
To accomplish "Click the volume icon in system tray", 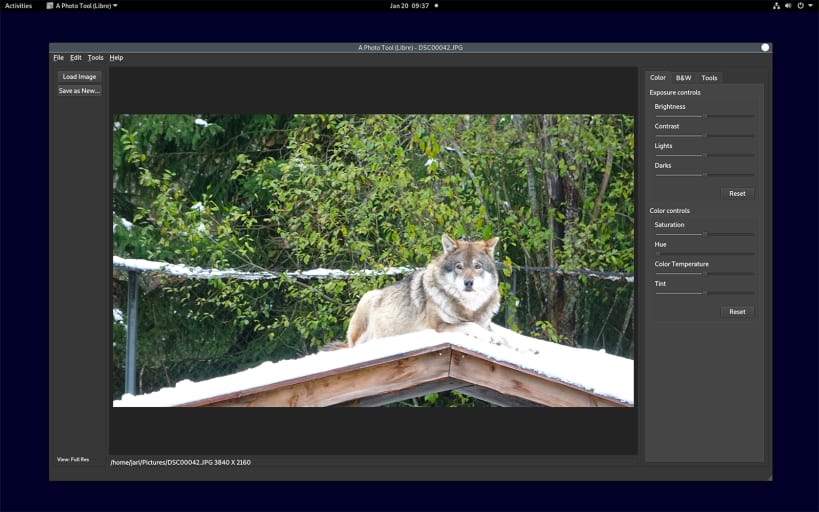I will (x=788, y=6).
